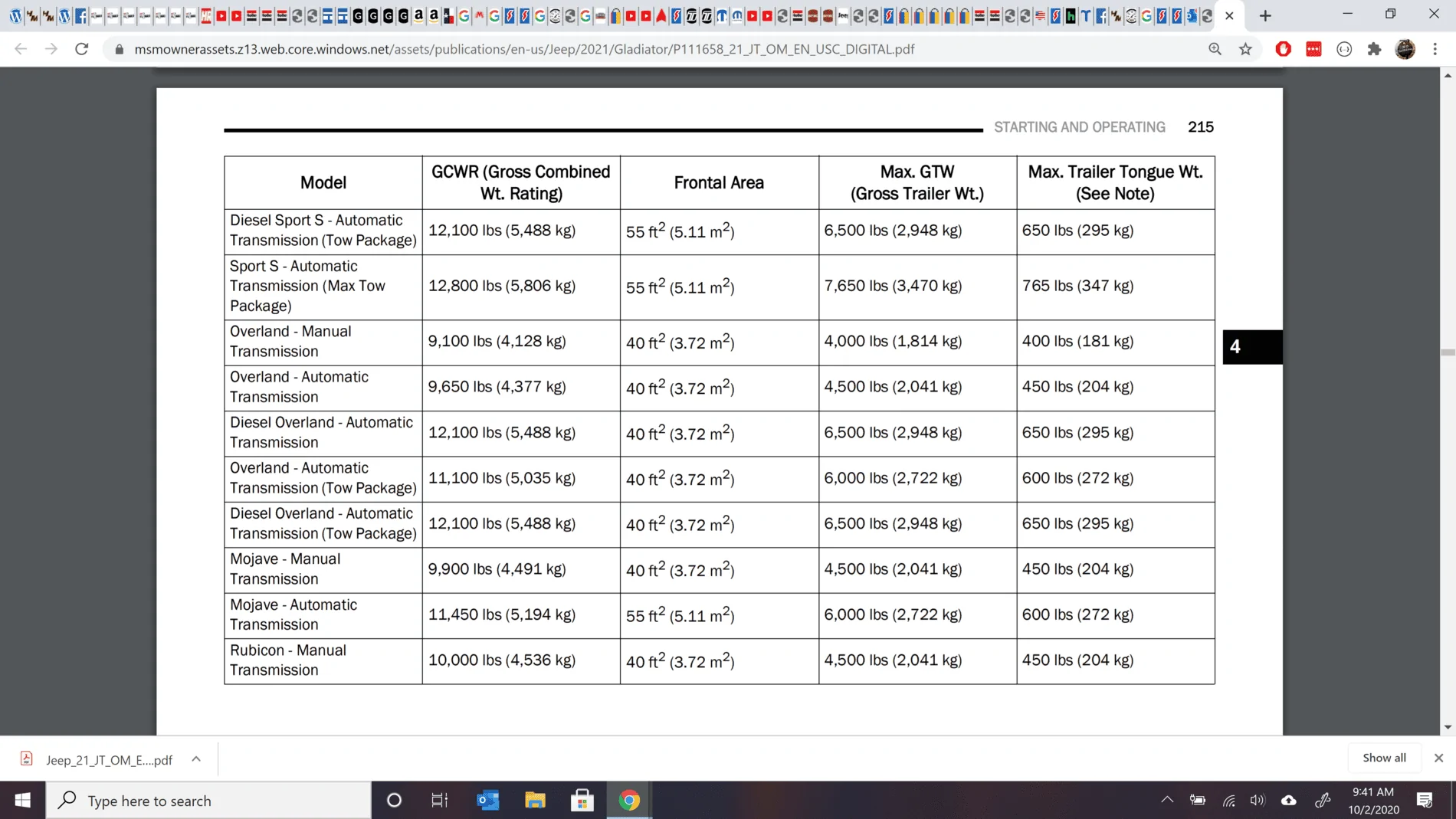Bookmark this page with the star icon
The image size is (1456, 819).
[1245, 49]
